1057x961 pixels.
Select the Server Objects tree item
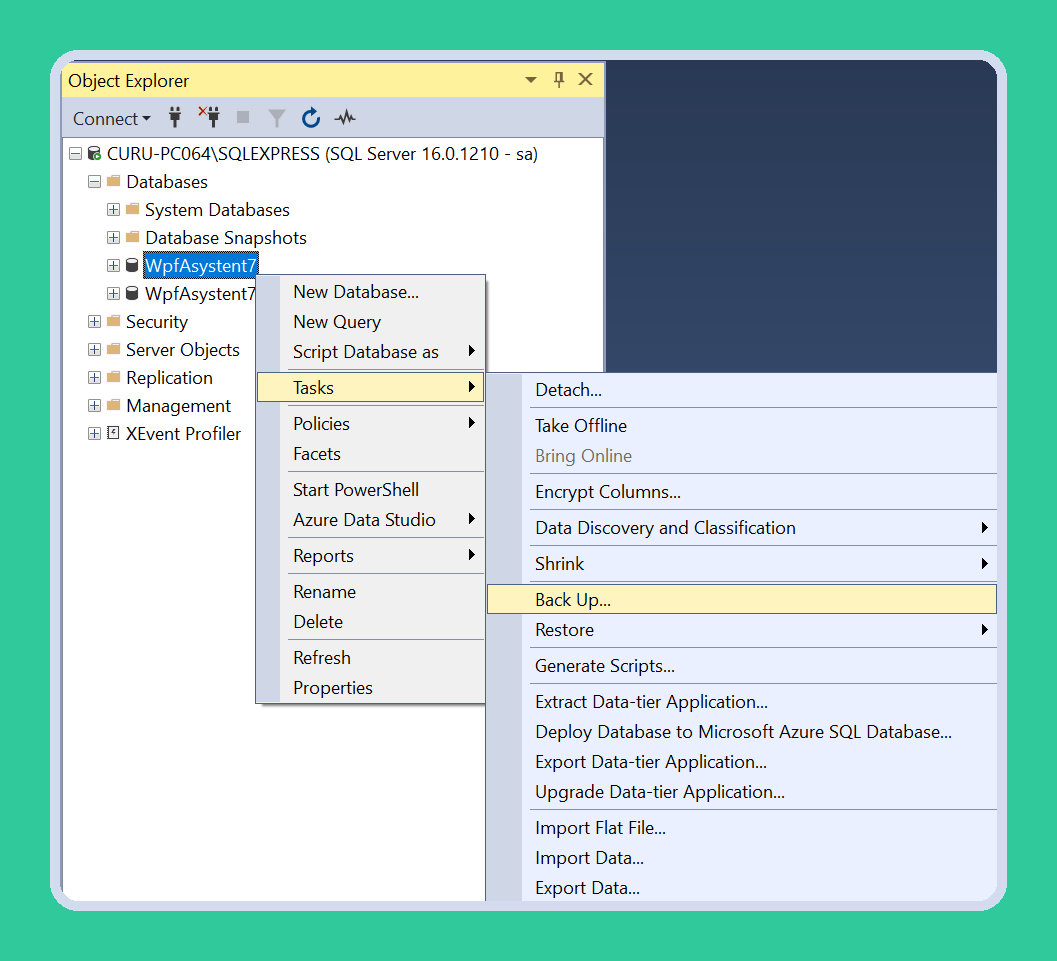(183, 350)
